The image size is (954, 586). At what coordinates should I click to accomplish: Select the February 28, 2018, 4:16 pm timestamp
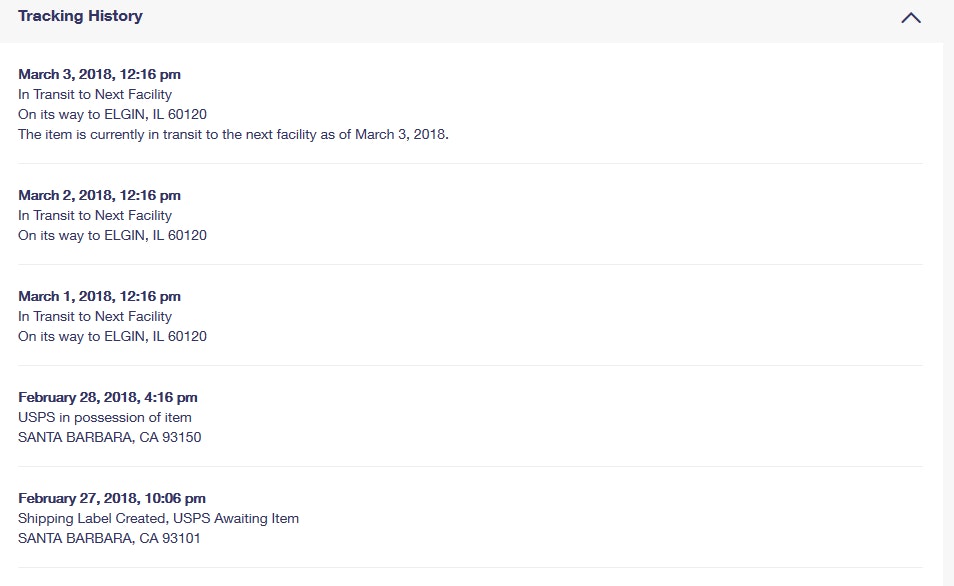click(107, 397)
